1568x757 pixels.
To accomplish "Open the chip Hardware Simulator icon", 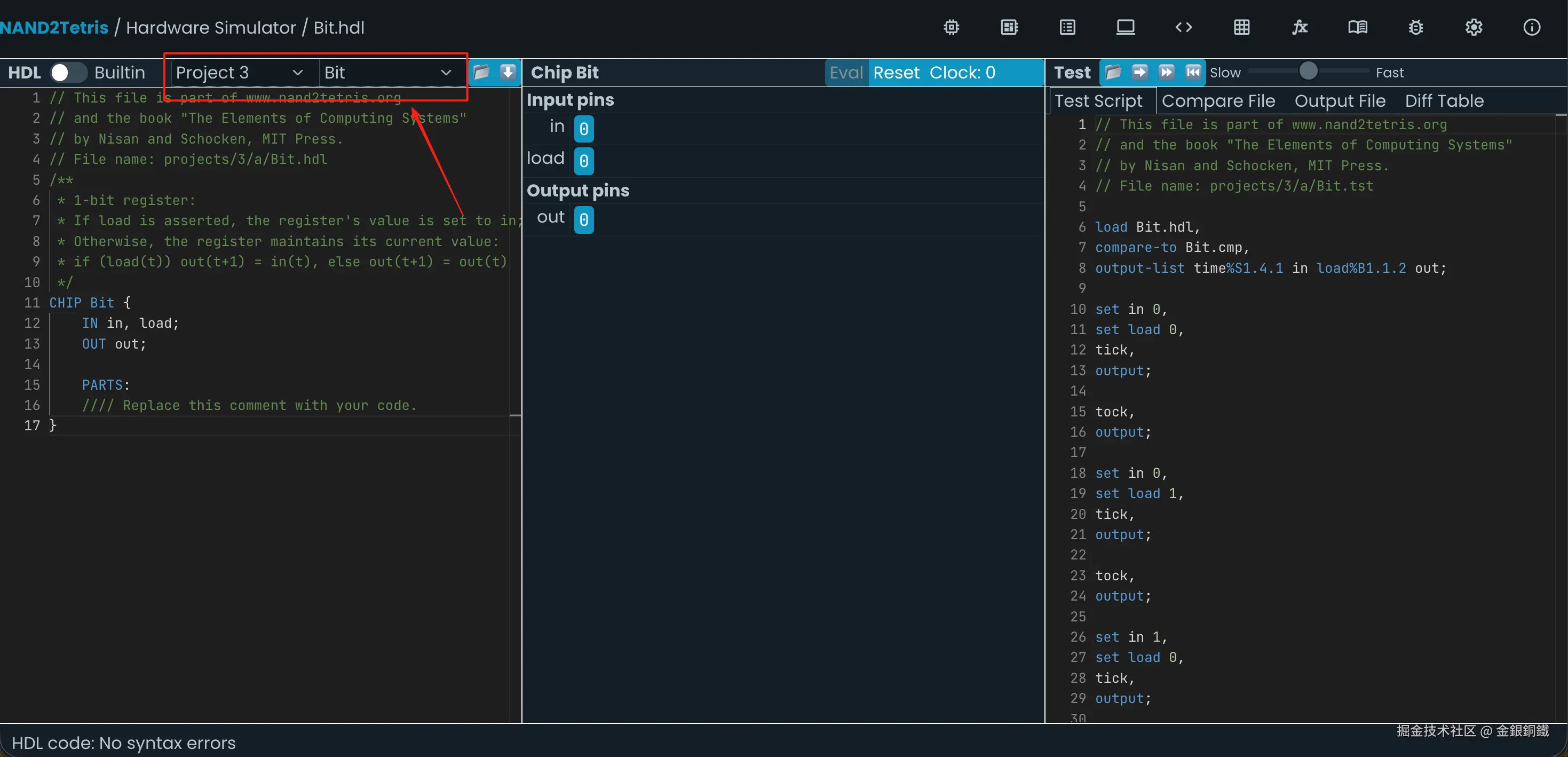I will 951,27.
